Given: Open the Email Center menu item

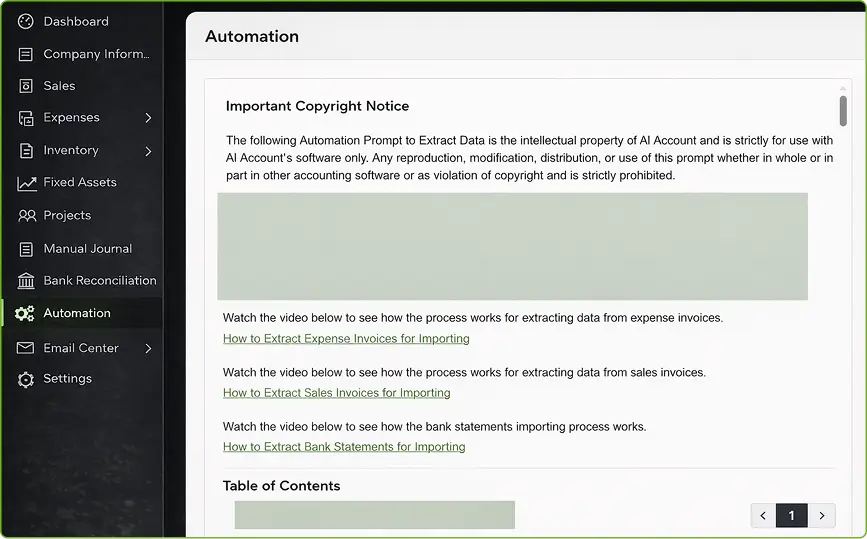Looking at the screenshot, I should [80, 348].
